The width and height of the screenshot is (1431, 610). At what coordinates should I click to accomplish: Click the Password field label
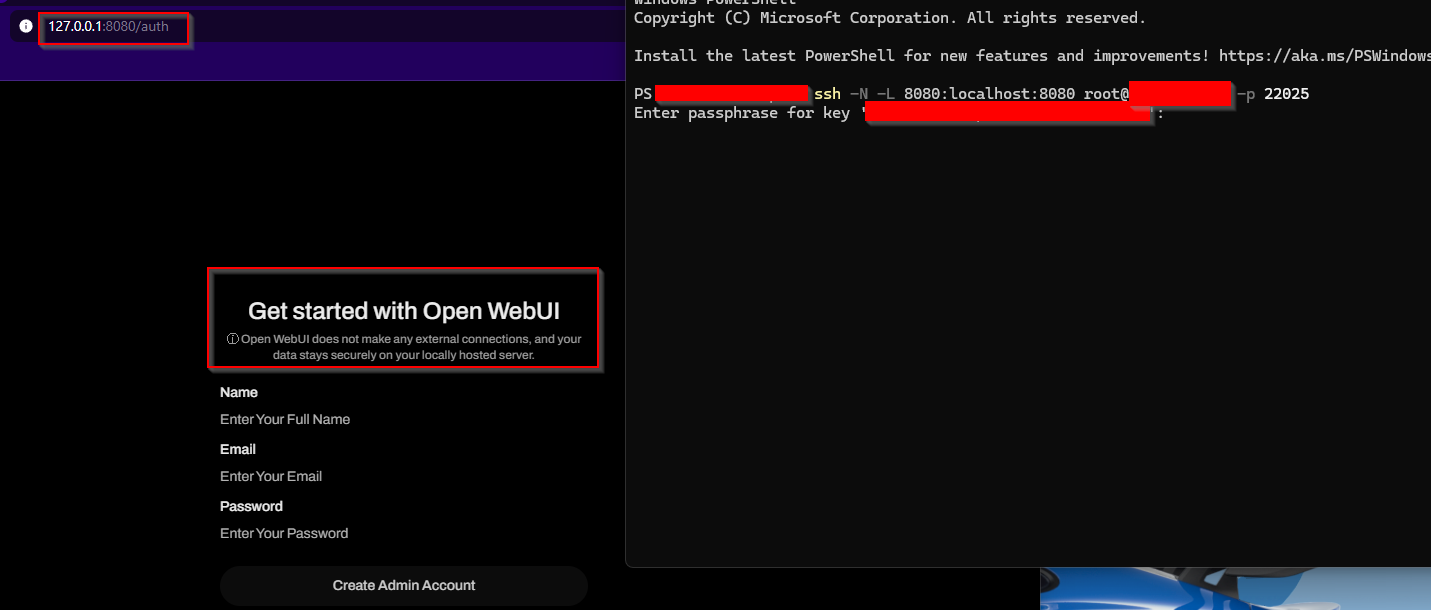coord(251,506)
